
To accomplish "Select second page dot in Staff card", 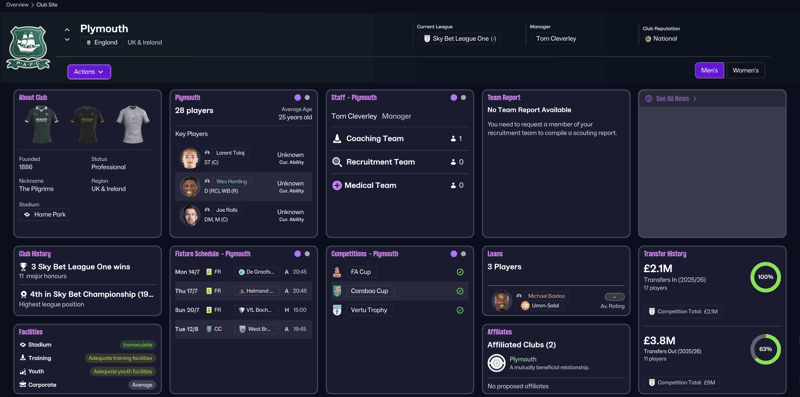I will tap(463, 97).
